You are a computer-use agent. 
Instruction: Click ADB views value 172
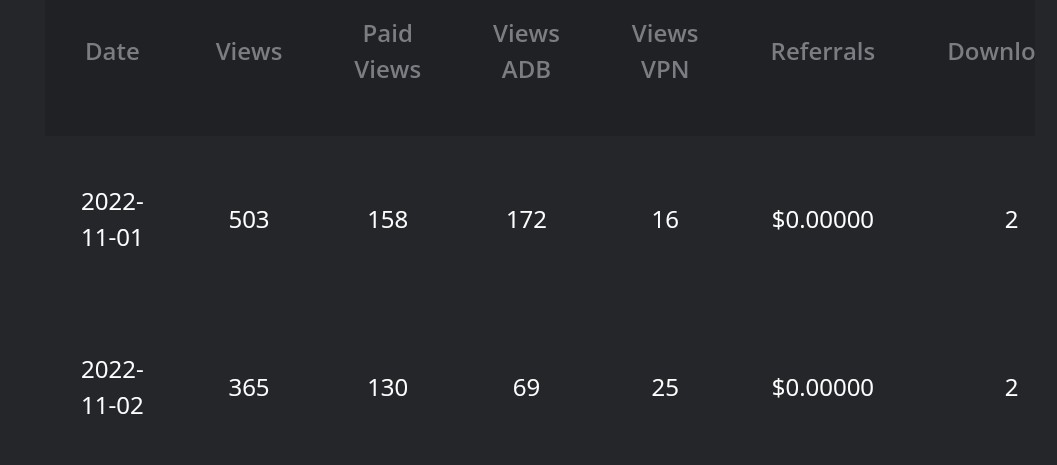click(x=526, y=220)
